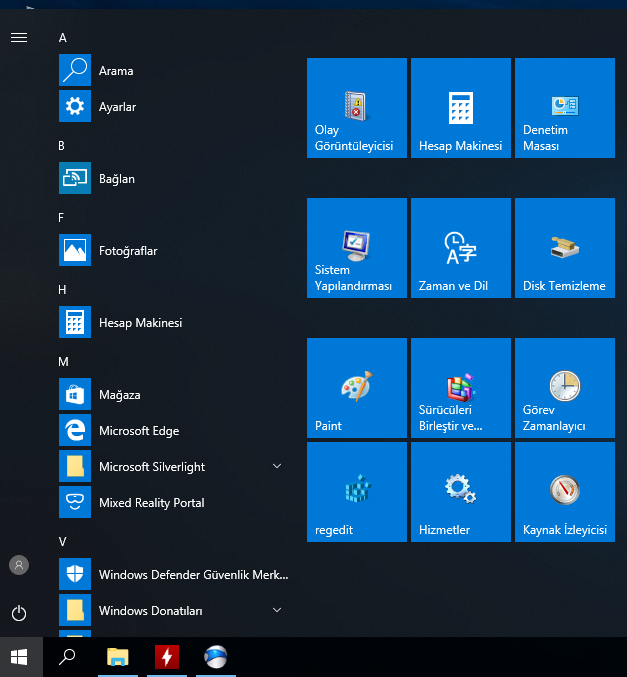Open the Görev Zamanlayıcı tile
Image resolution: width=627 pixels, height=677 pixels.
click(x=565, y=388)
